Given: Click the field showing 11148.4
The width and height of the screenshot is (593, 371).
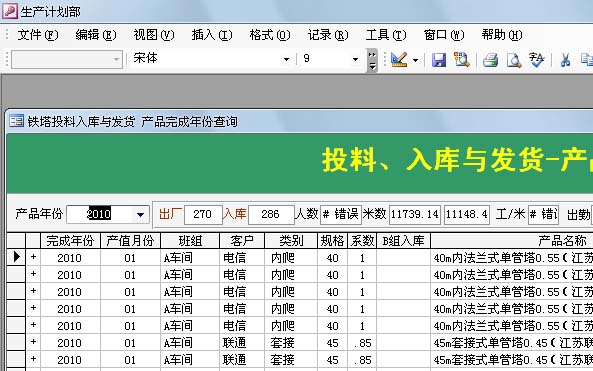Looking at the screenshot, I should (x=467, y=214).
